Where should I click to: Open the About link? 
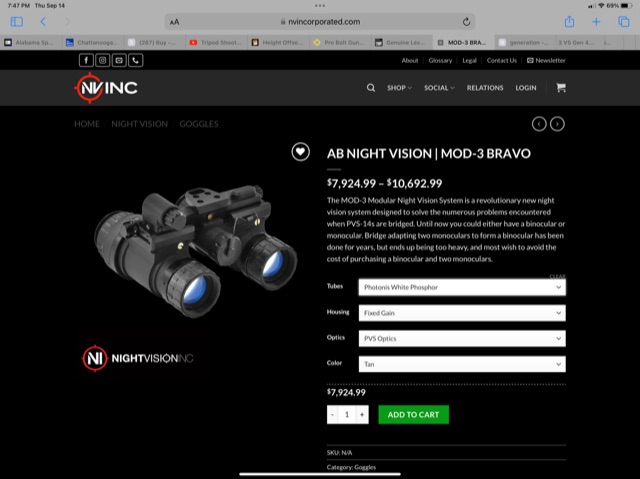click(410, 60)
